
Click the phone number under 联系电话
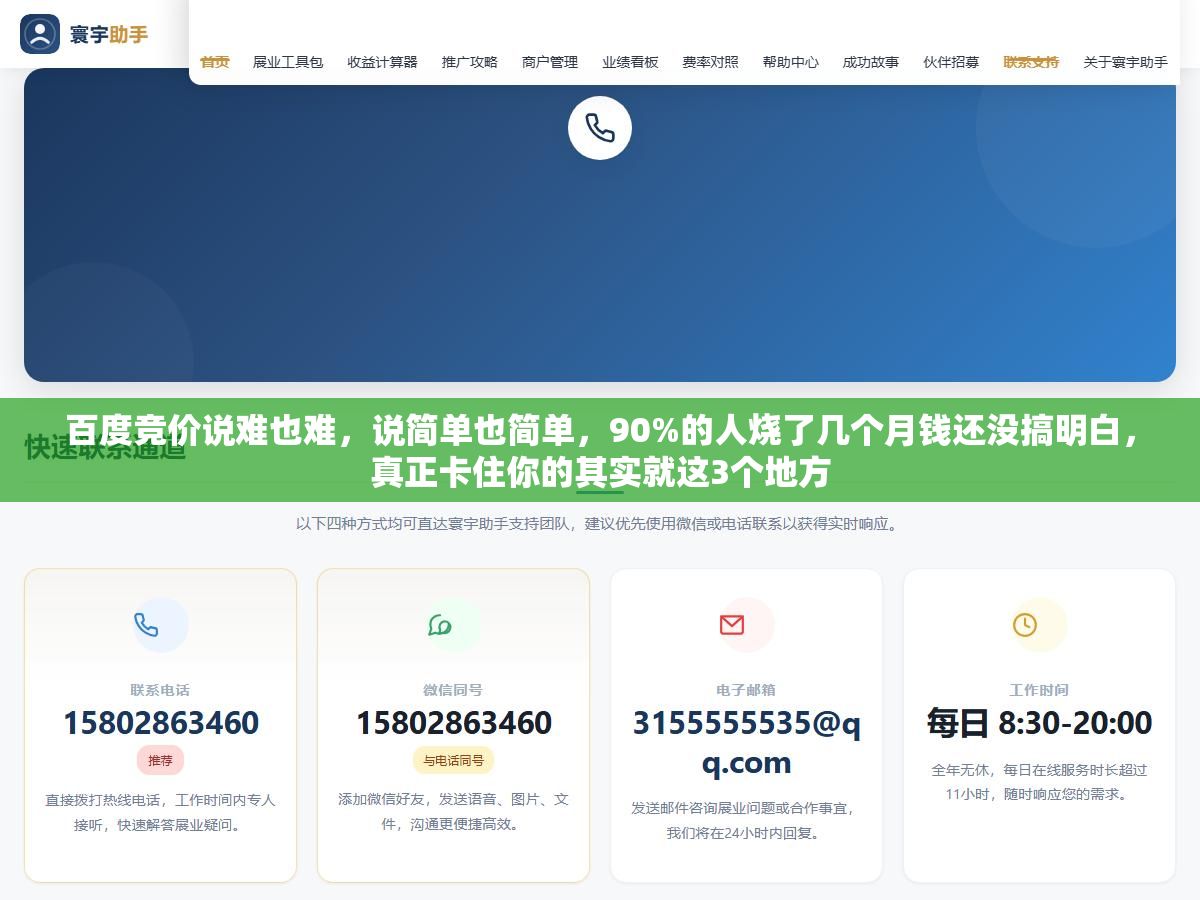click(161, 722)
